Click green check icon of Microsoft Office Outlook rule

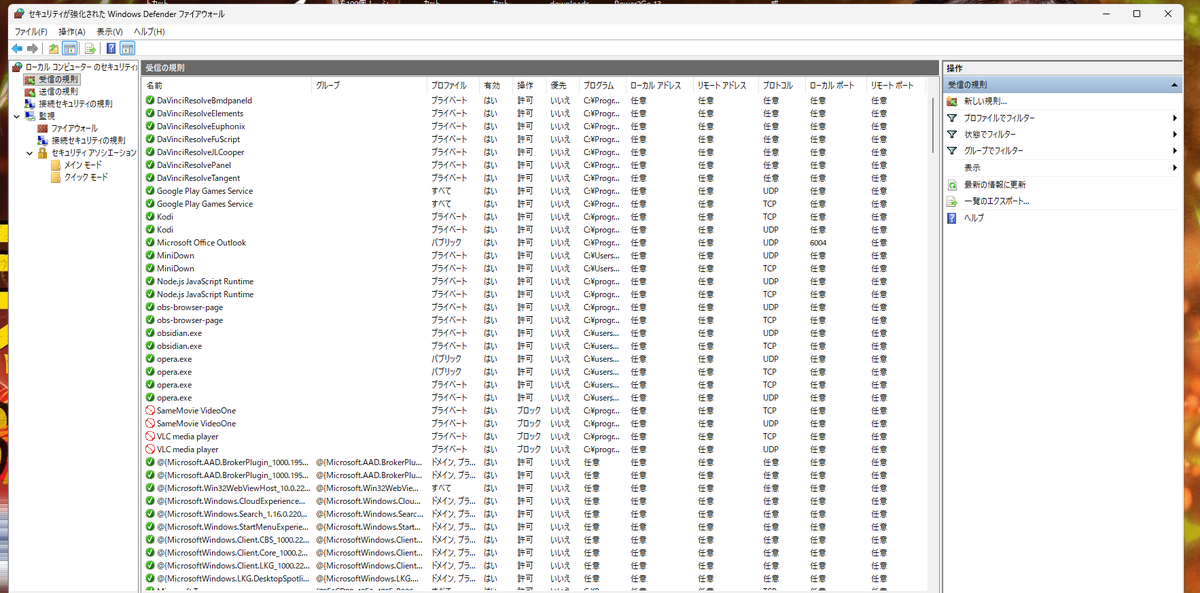point(150,242)
